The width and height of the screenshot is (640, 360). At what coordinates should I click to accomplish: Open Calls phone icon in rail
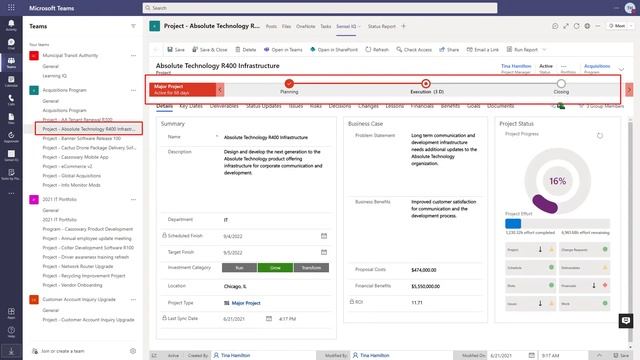pyautogui.click(x=11, y=100)
